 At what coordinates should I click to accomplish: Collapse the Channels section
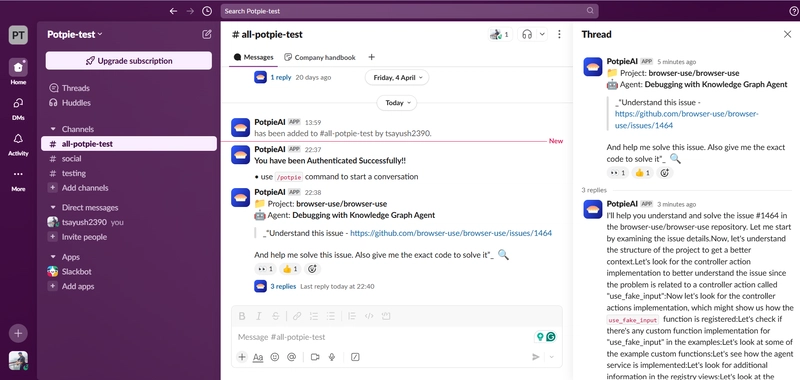pos(53,129)
